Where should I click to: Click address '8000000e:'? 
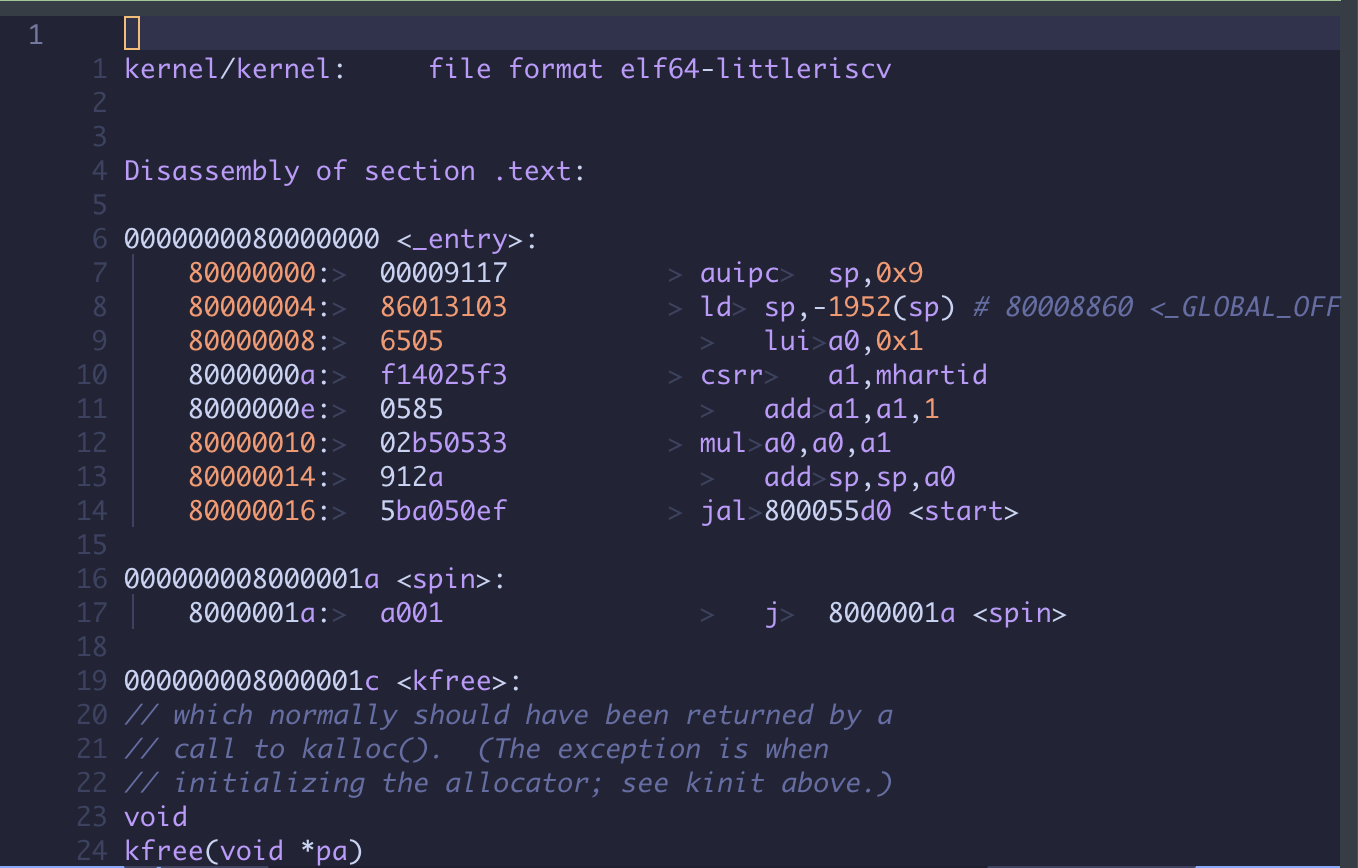(x=260, y=409)
